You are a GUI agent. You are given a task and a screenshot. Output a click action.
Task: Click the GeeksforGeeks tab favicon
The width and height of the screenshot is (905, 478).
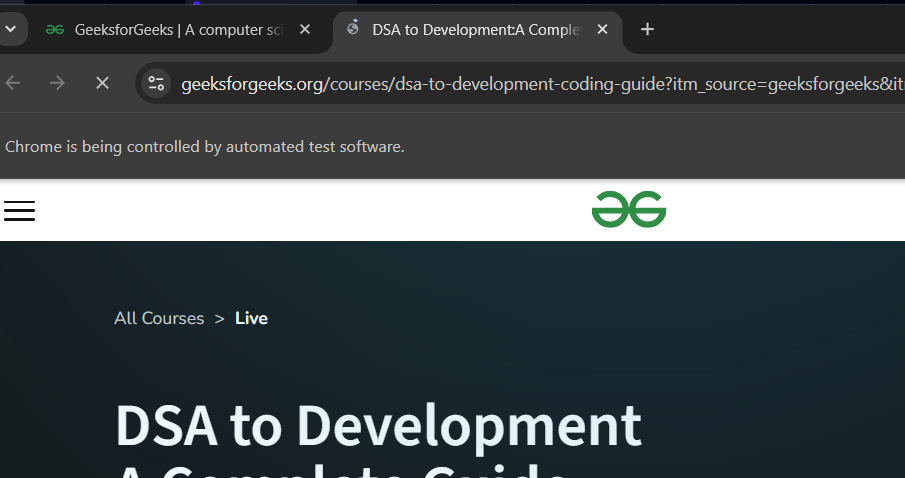click(55, 29)
